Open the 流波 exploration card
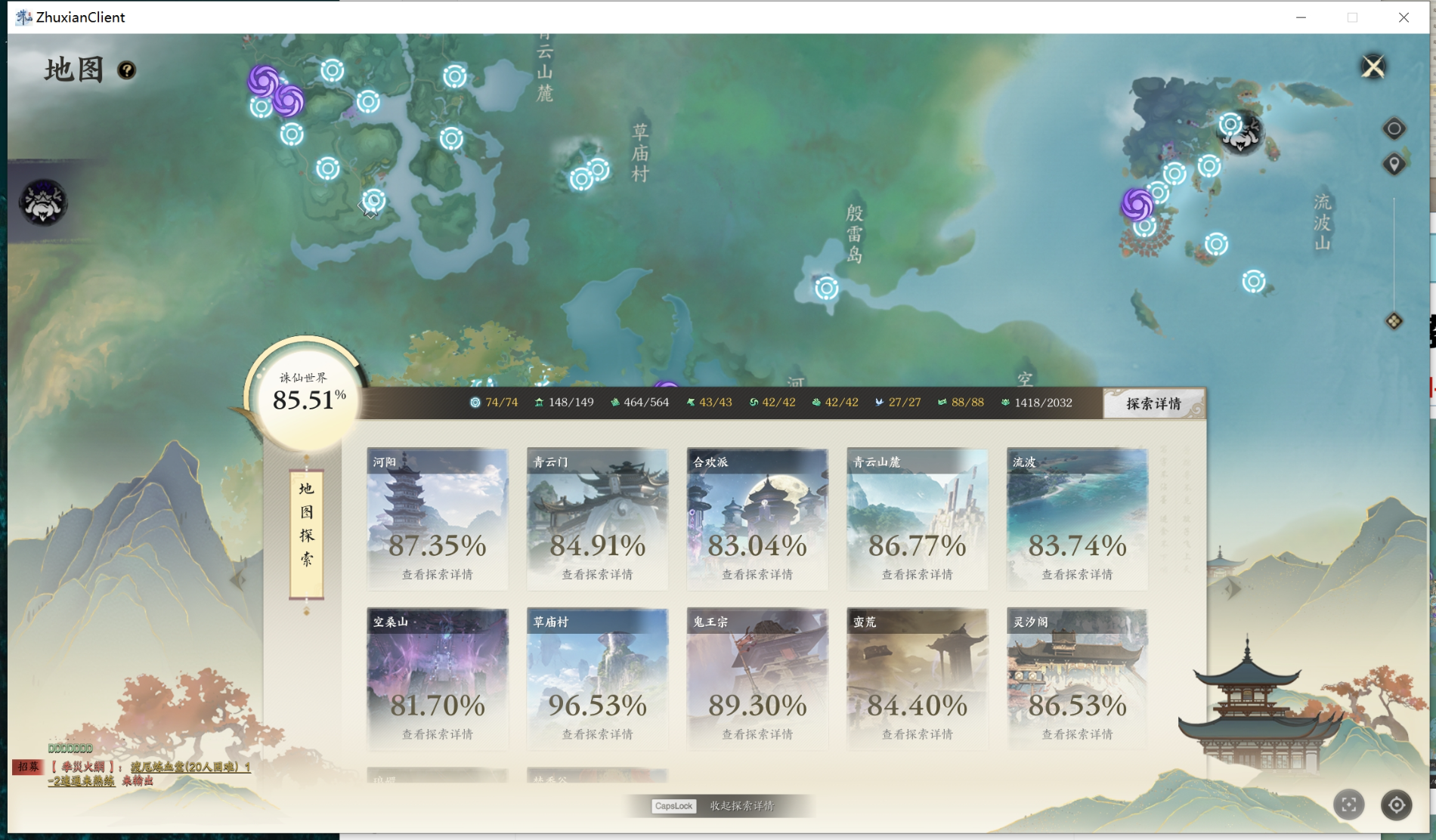 pyautogui.click(x=1077, y=519)
